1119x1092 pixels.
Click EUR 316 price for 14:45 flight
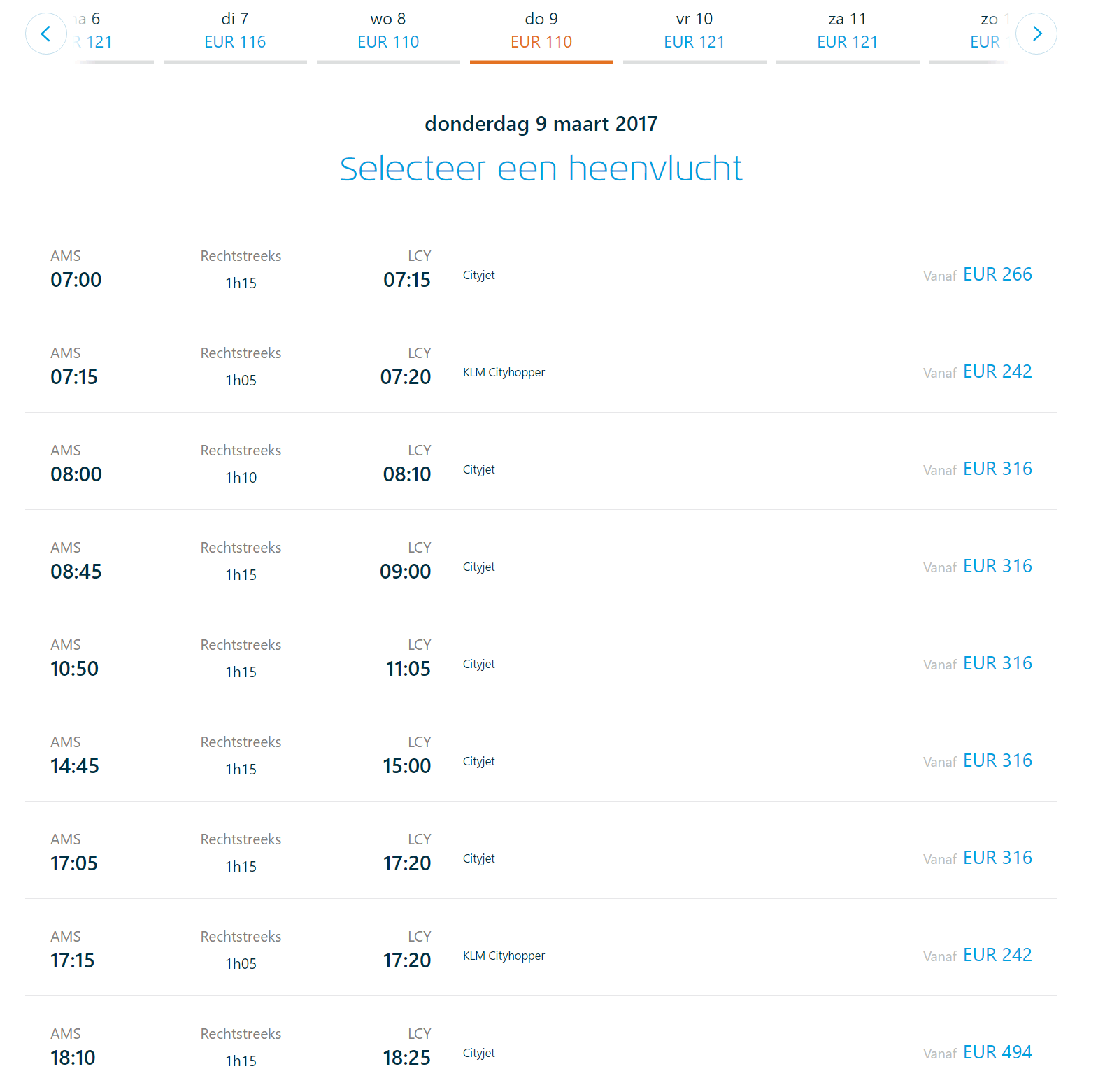997,760
